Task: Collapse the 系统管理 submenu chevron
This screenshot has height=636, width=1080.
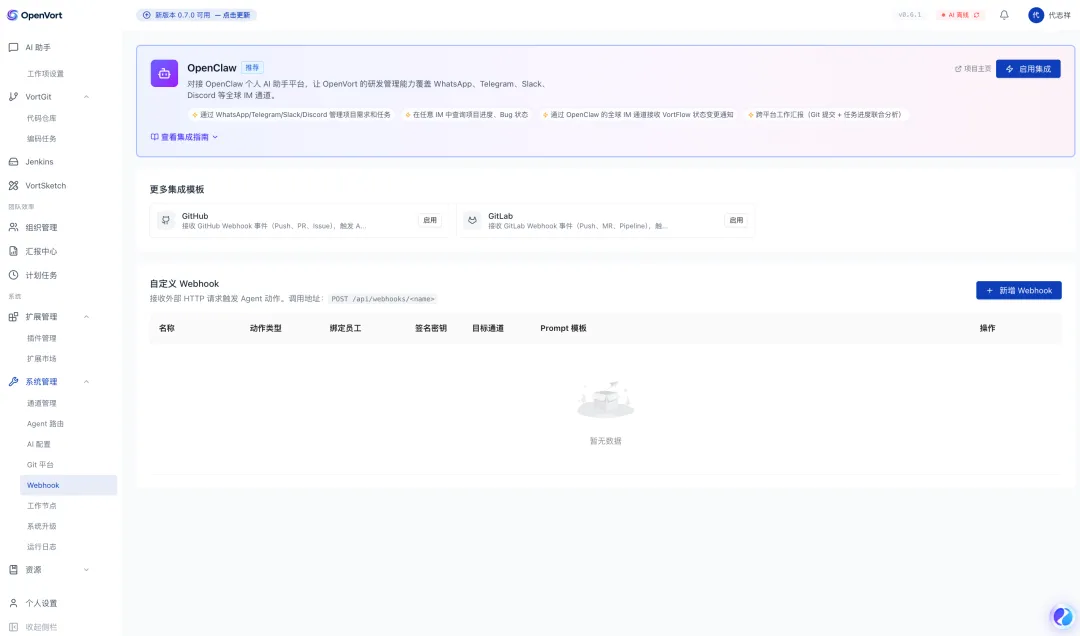Action: tap(86, 382)
